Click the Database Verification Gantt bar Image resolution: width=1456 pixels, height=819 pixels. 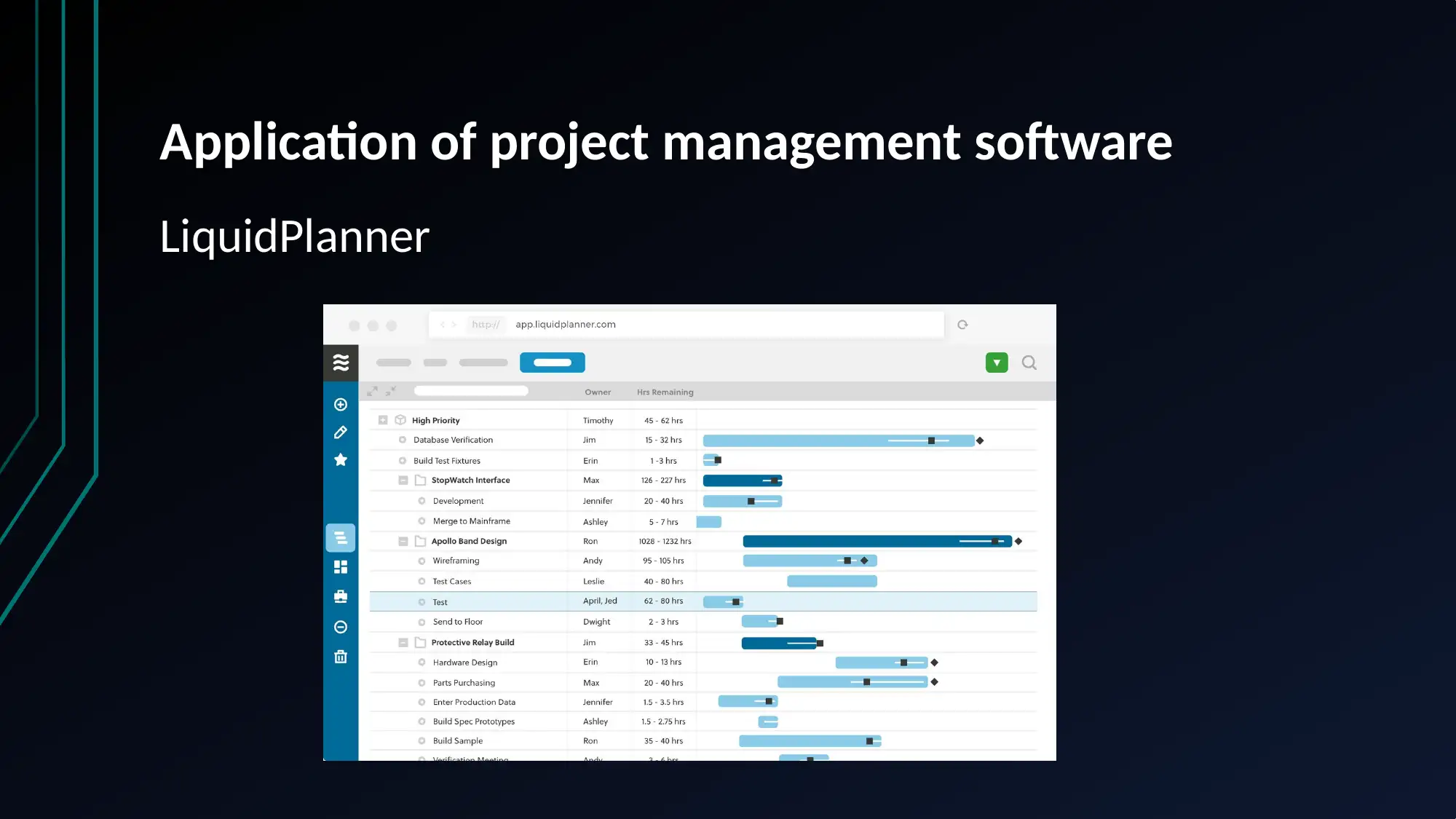[x=839, y=440]
